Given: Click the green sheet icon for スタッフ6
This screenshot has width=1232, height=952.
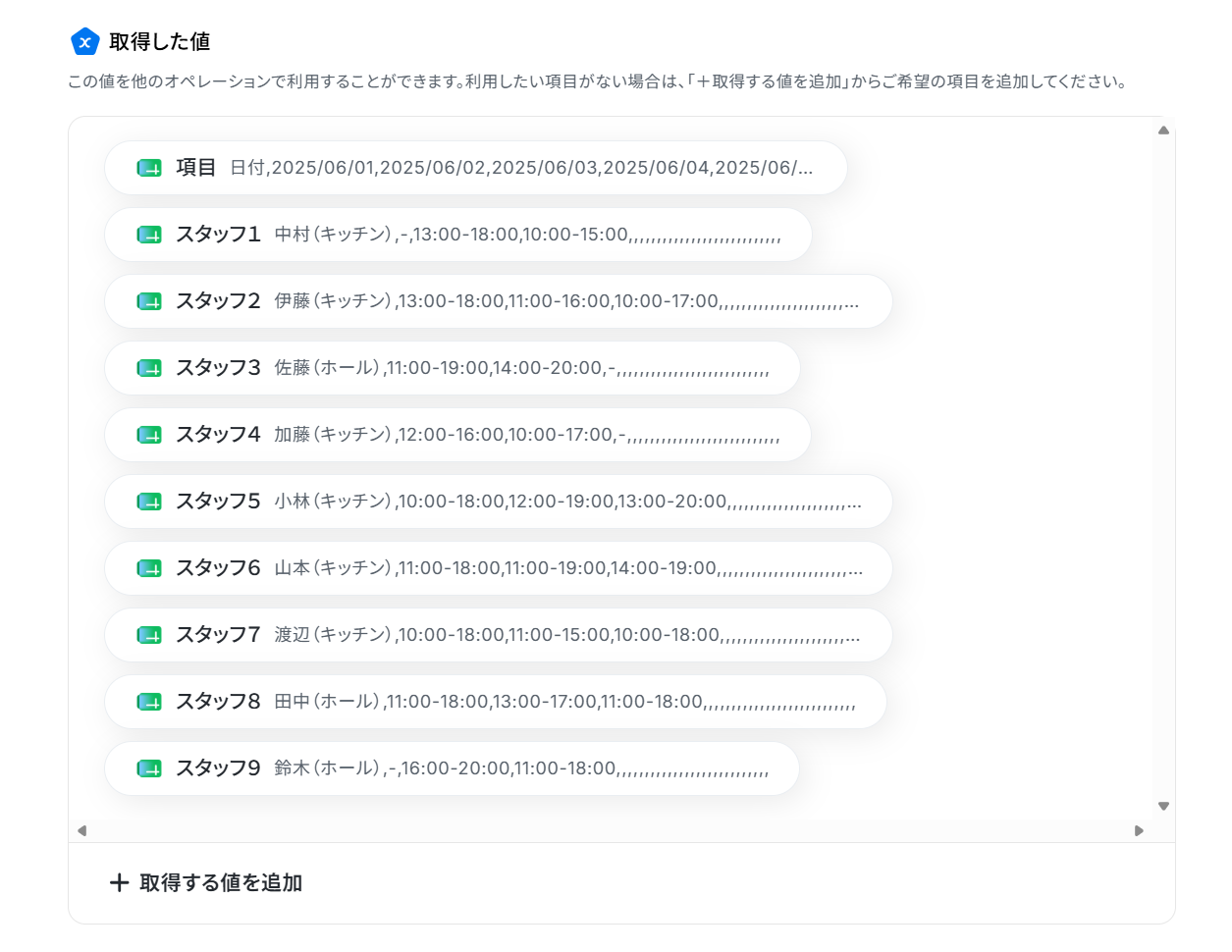Looking at the screenshot, I should (149, 568).
